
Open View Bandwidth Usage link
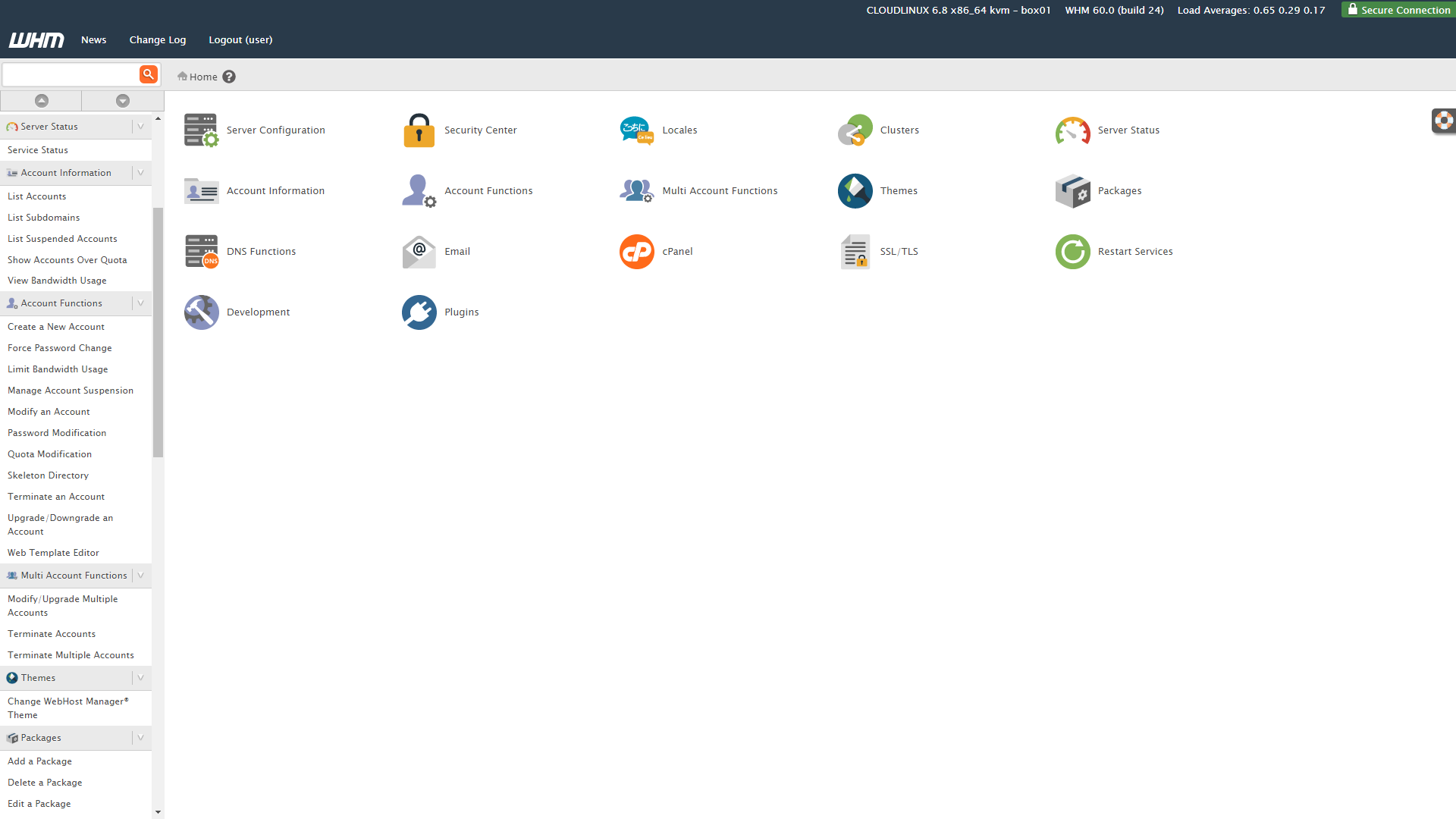57,281
